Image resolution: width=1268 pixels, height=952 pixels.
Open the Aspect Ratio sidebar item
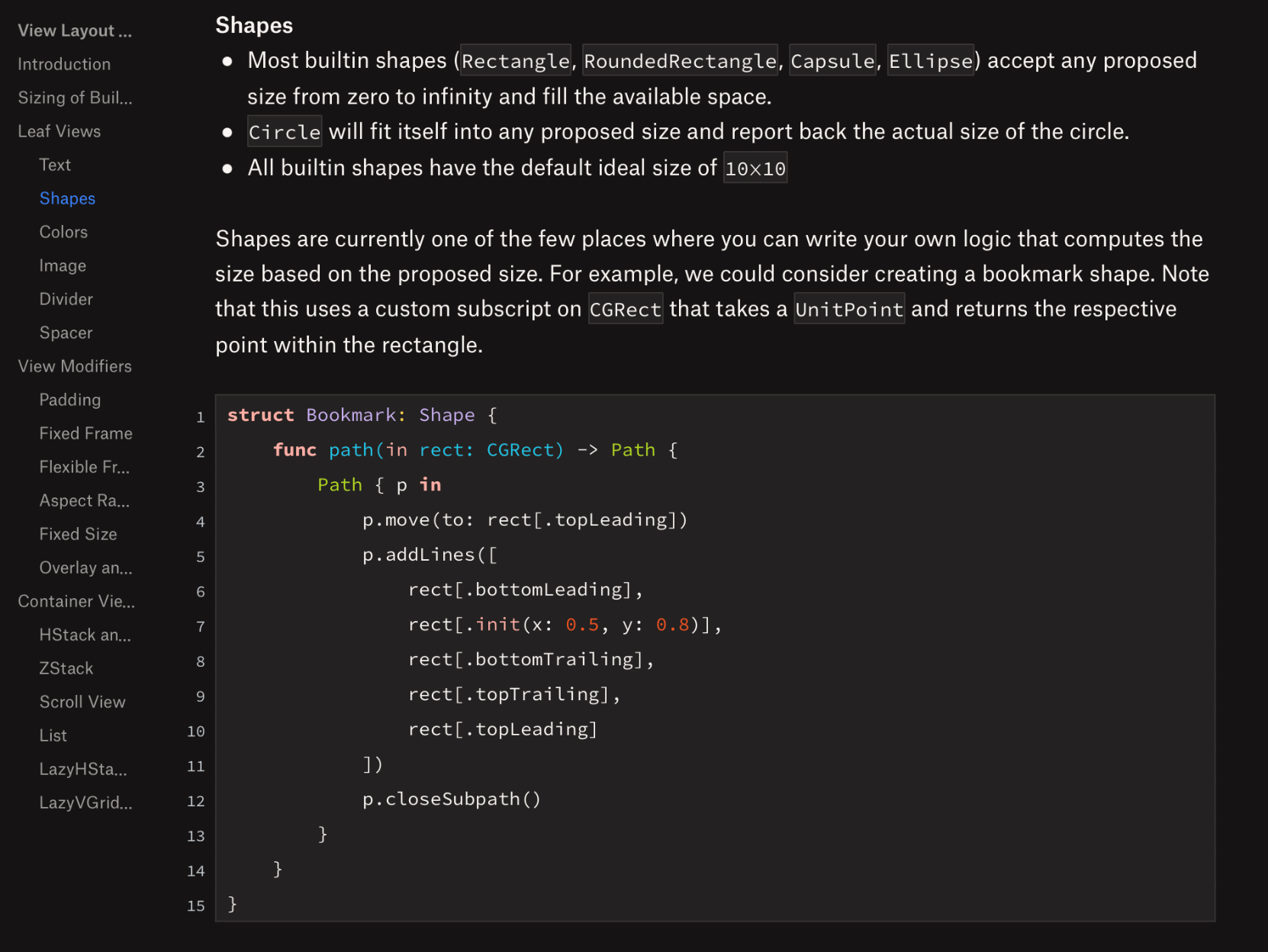[84, 500]
